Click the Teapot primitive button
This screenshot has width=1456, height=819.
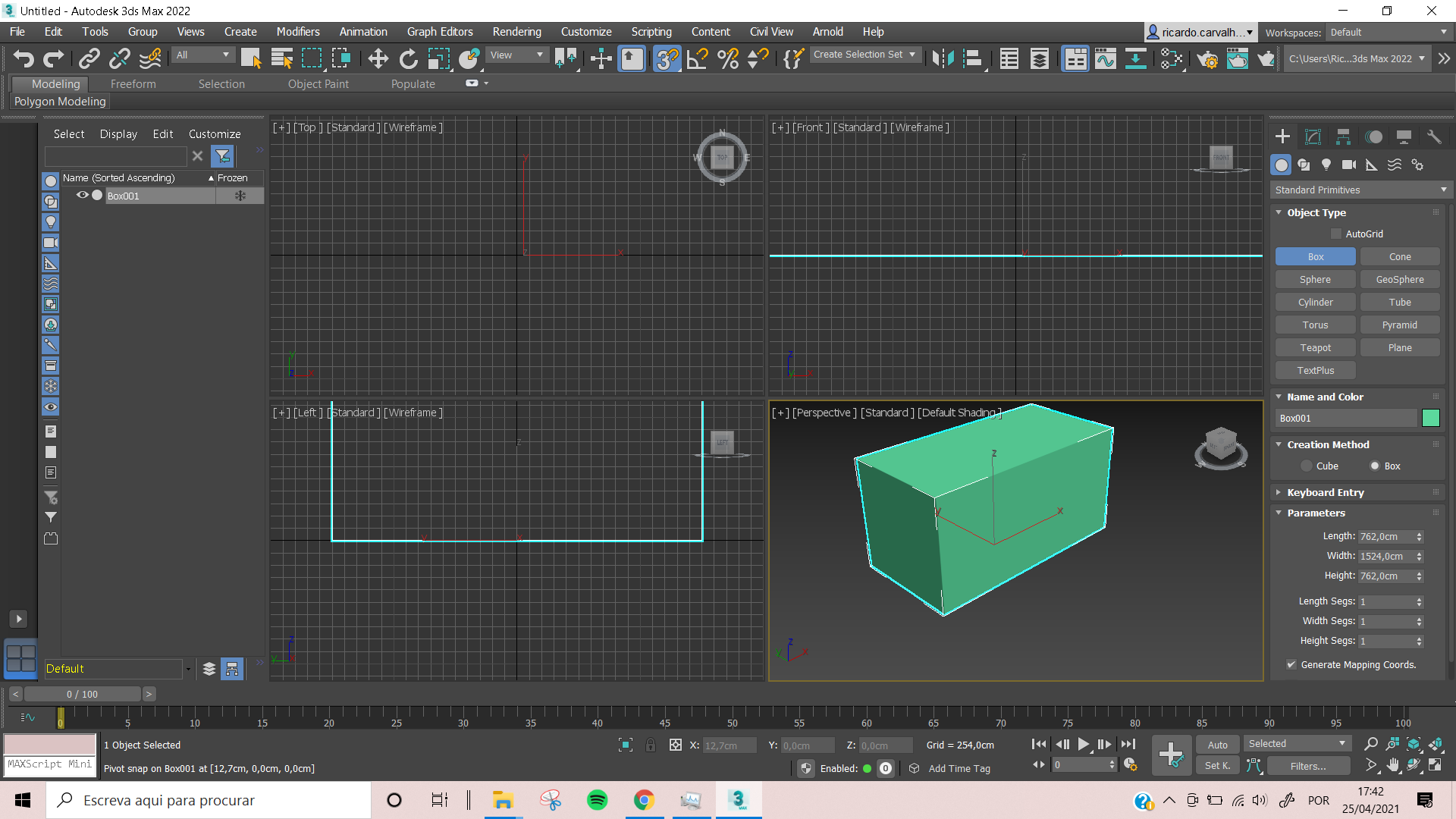1315,348
